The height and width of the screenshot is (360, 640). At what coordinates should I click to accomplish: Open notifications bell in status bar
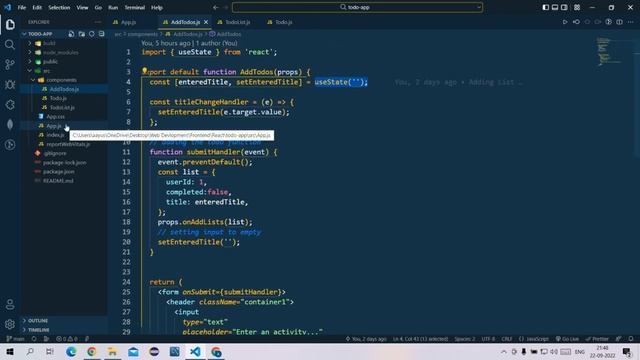(631, 339)
